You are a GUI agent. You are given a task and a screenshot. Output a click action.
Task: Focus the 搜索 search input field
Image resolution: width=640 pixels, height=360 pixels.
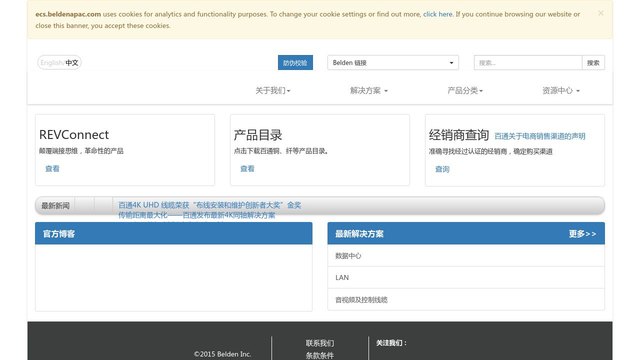point(528,62)
